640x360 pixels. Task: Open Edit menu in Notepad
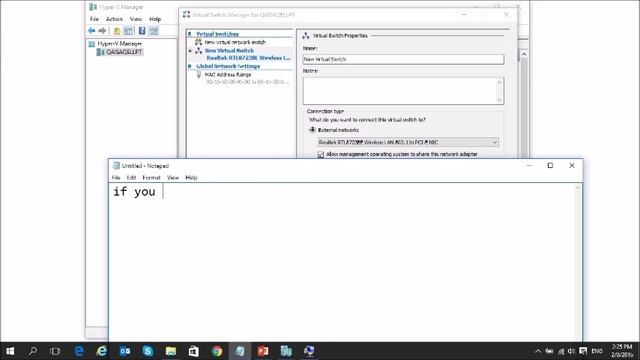[131, 178]
